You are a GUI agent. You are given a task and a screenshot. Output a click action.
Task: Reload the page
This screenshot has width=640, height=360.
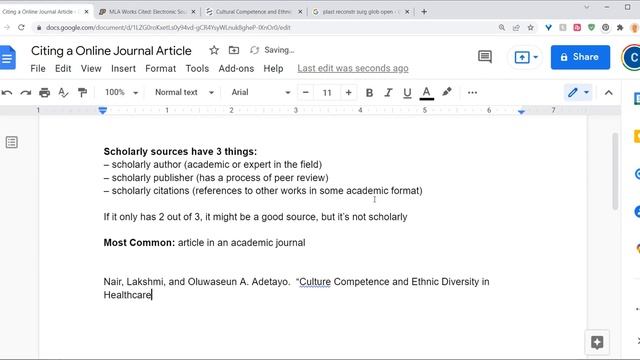tap(21, 28)
